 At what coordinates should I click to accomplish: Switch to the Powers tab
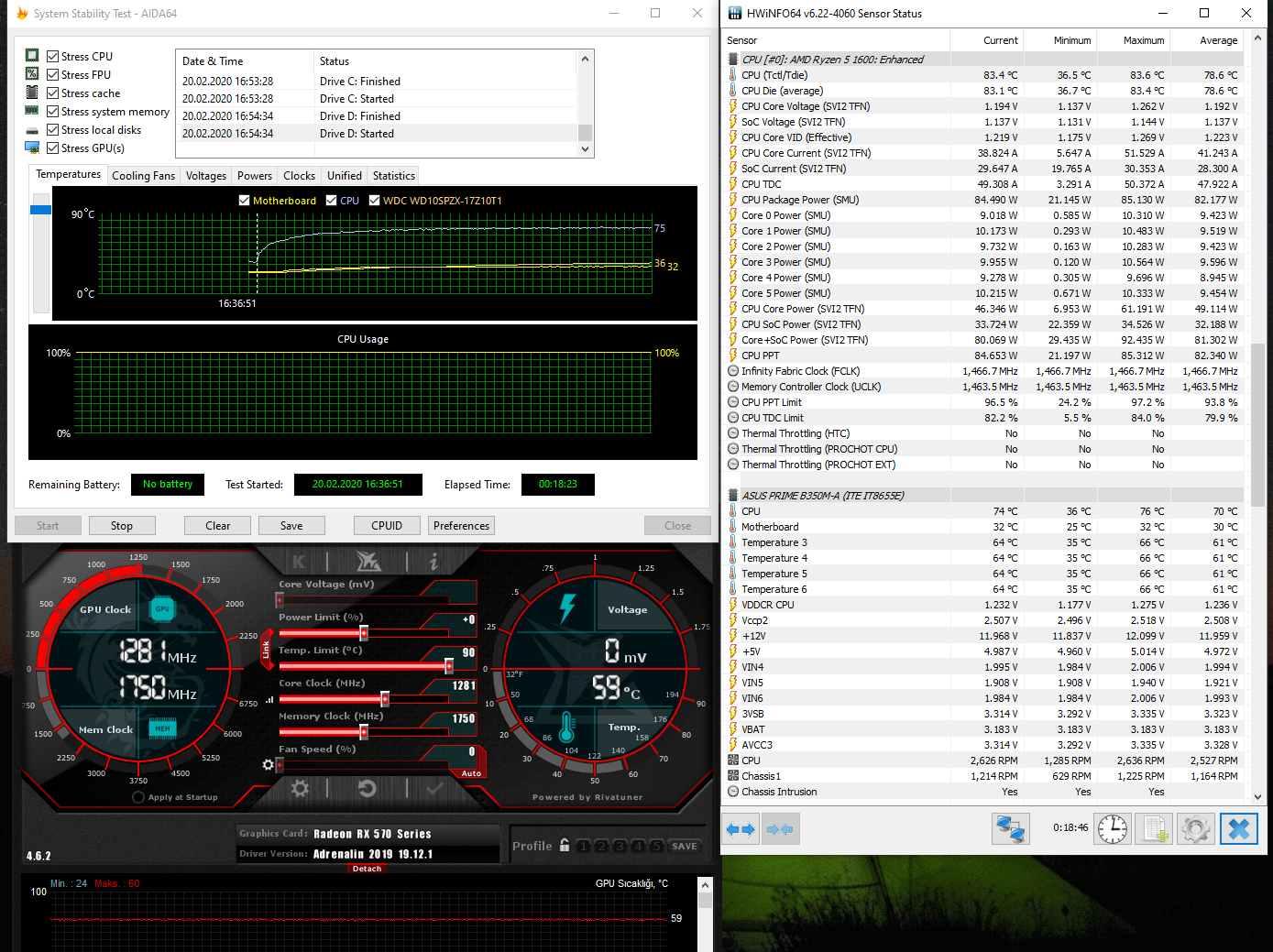[255, 176]
